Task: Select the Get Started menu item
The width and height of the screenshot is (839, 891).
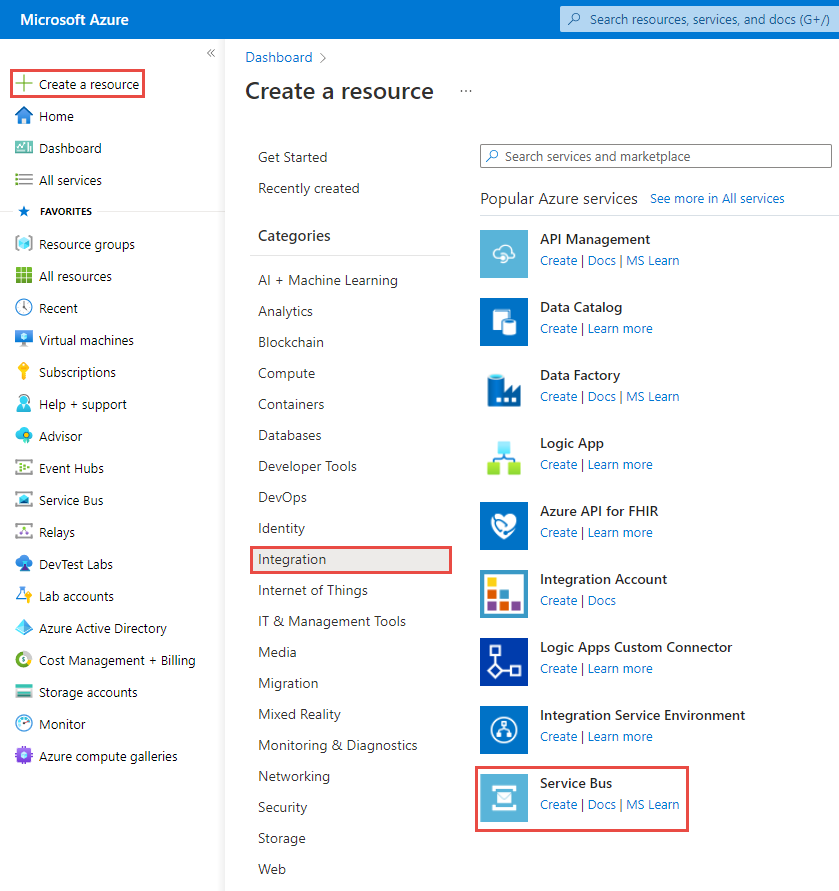Action: [292, 157]
